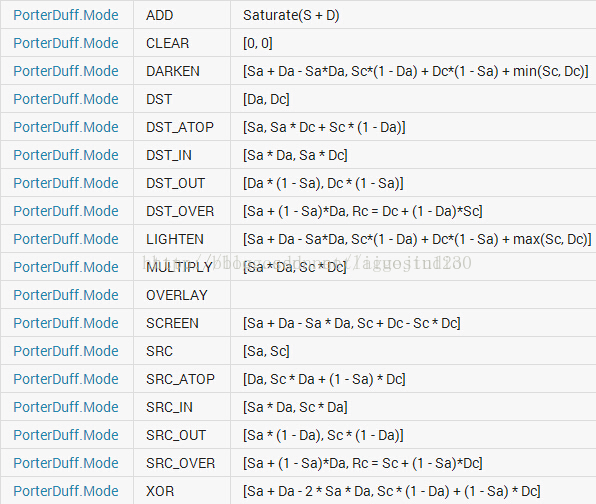Open the PorterDuff.Mode link beside OVERLAY
596x504 pixels.
click(x=66, y=295)
